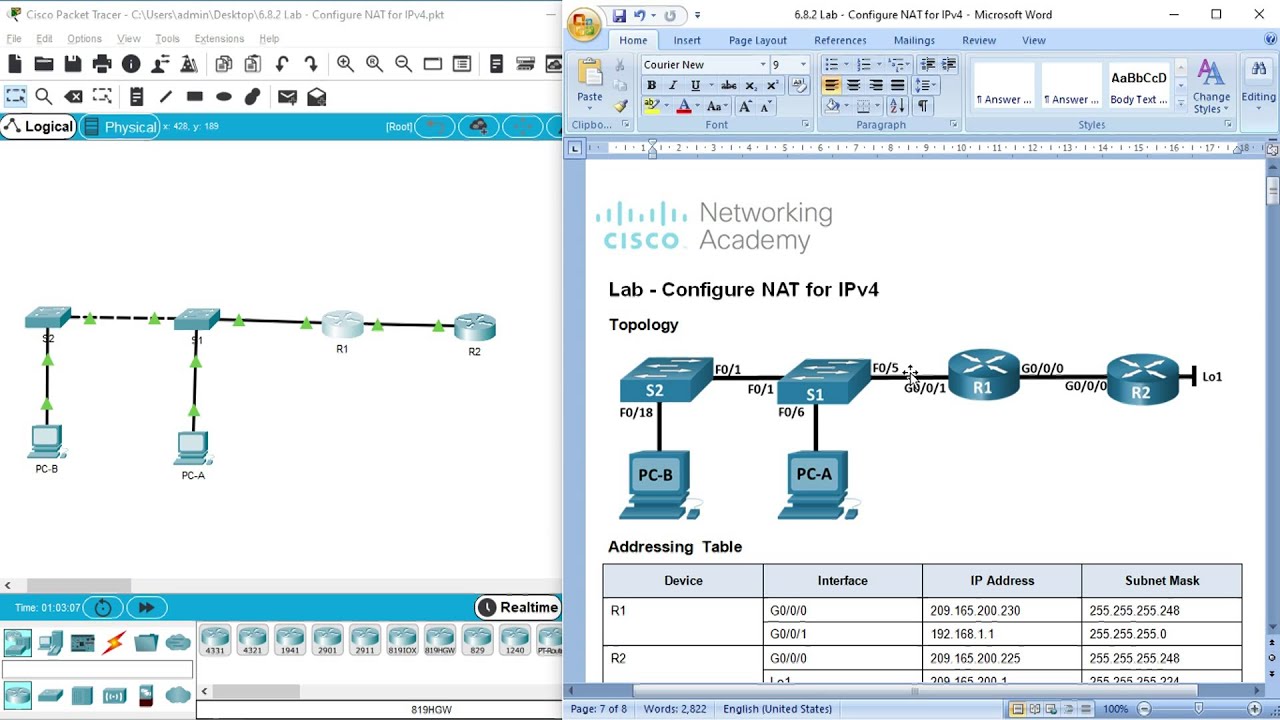This screenshot has width=1280, height=720.
Task: Zoom in on Packet Tracer workspace
Action: (x=345, y=64)
